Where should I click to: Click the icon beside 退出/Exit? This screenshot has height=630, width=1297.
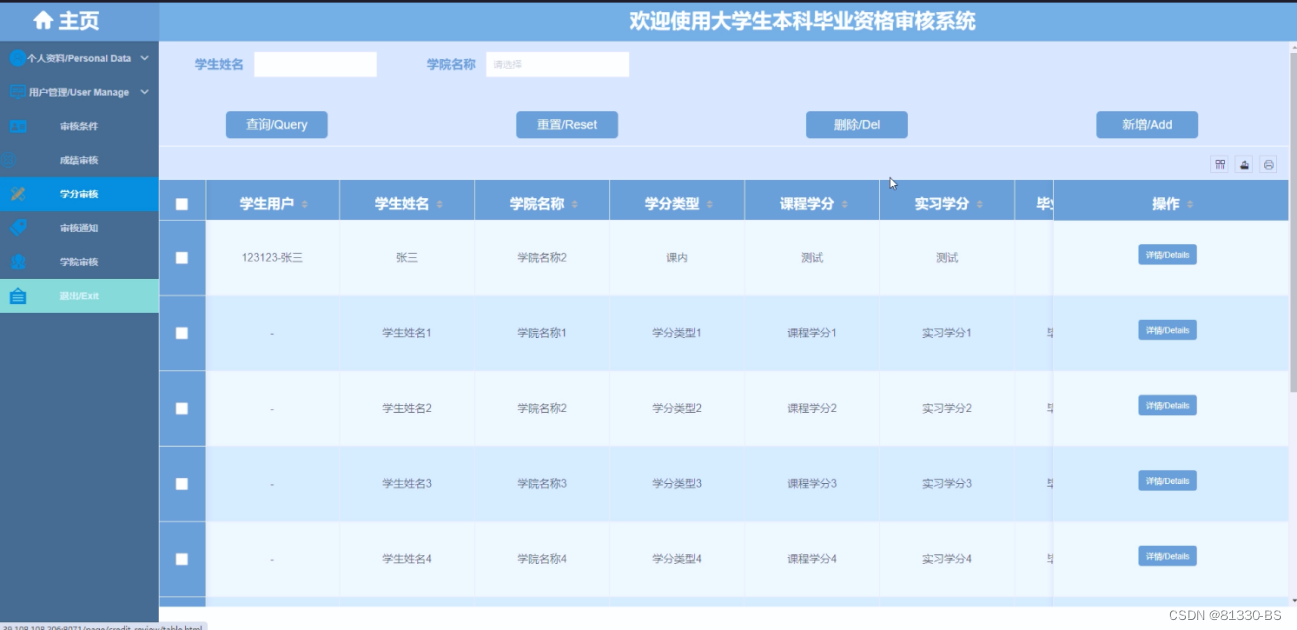[18, 296]
